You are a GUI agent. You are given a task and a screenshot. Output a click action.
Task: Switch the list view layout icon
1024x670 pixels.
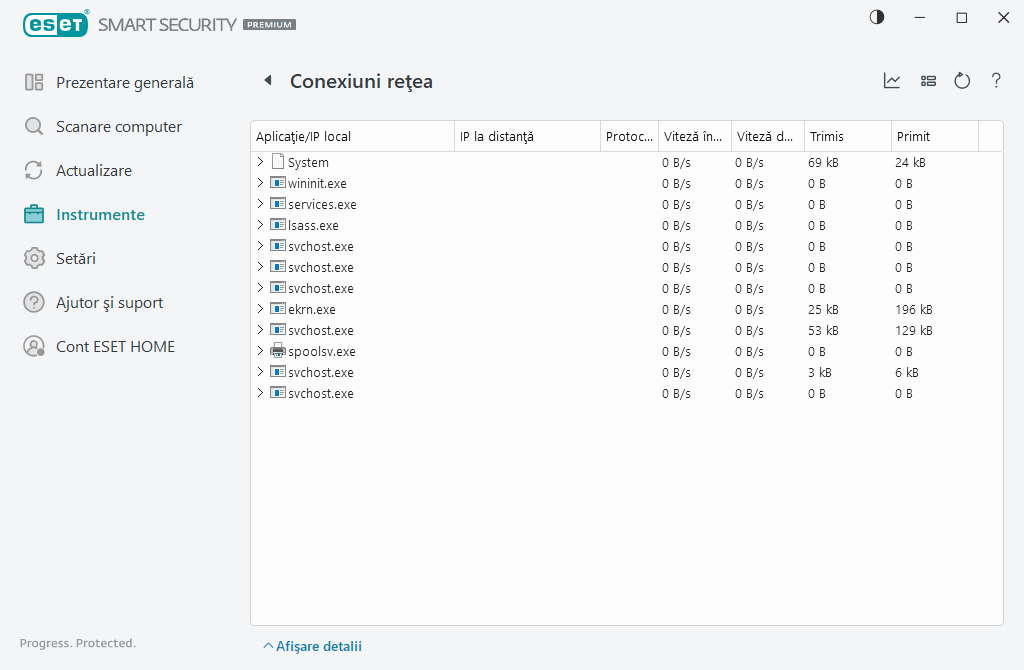[x=928, y=81]
